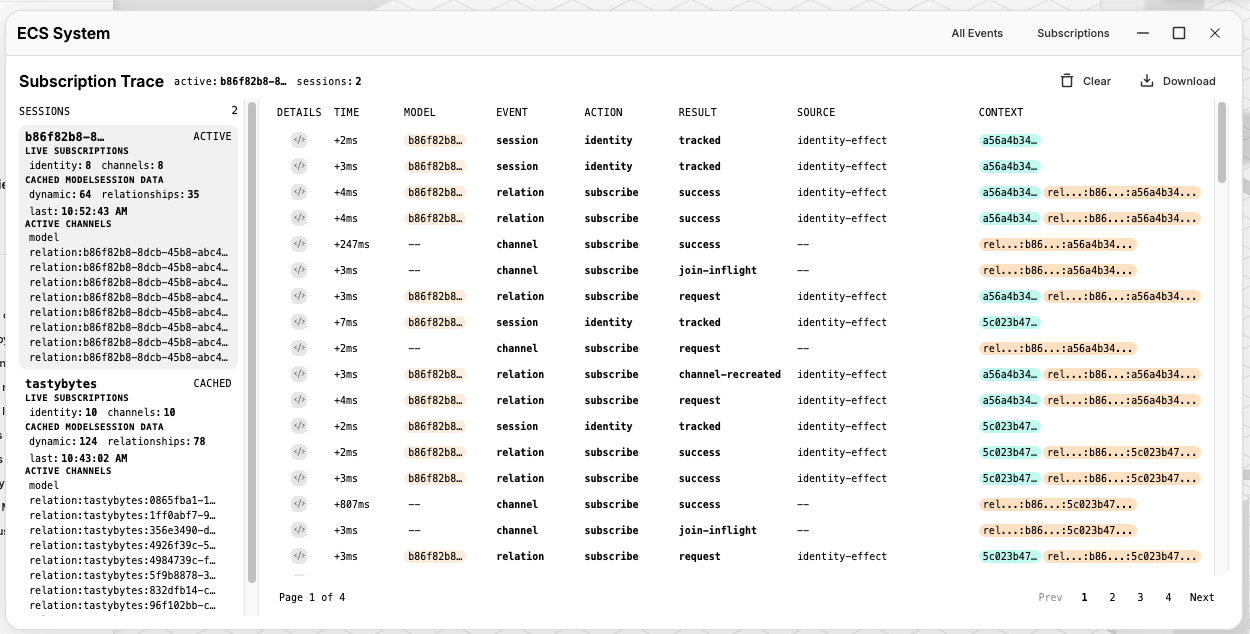Click the 5c023b47 context chip in +7ms row
The image size is (1250, 634).
click(1010, 322)
